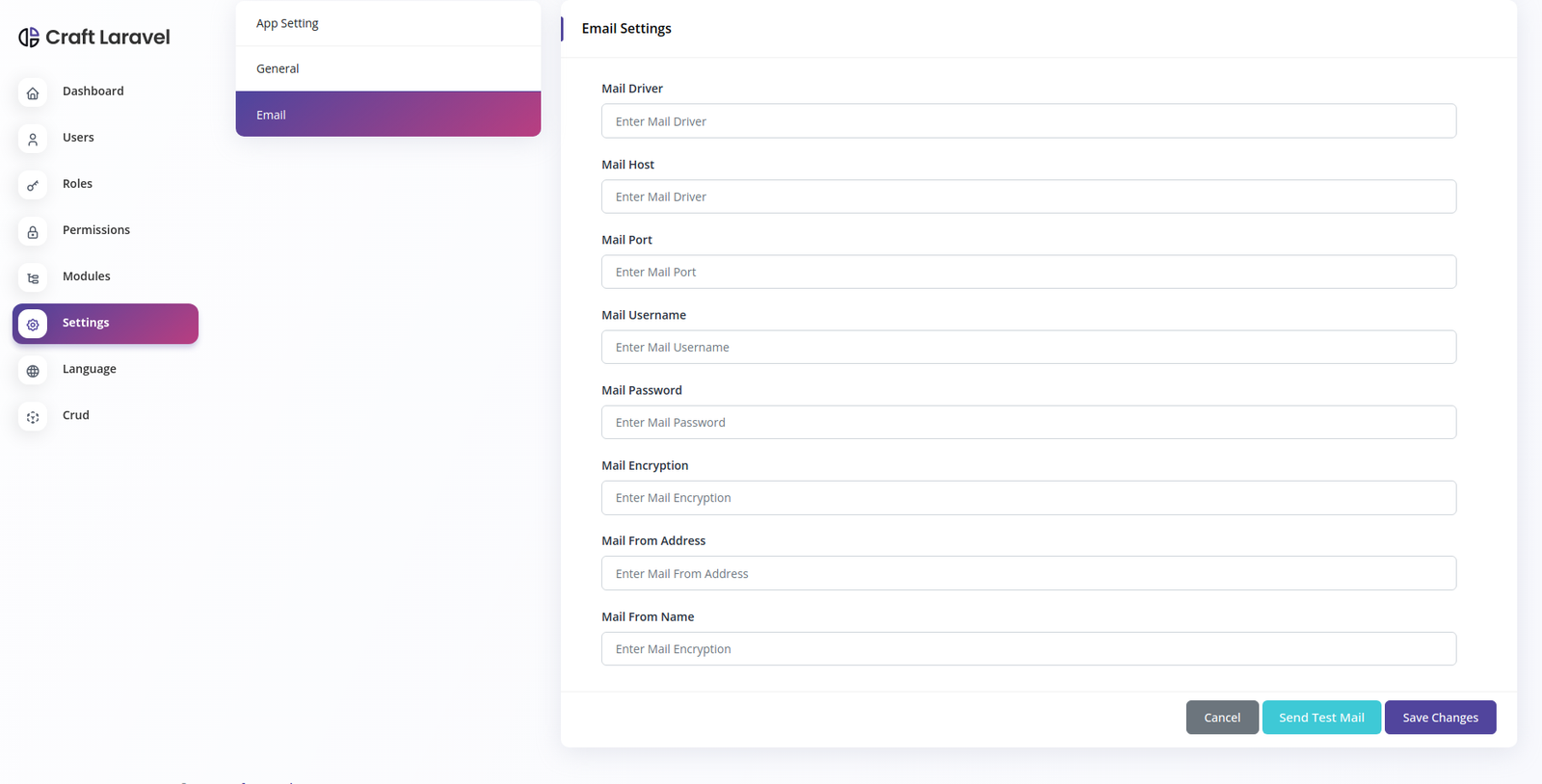Click into the Mail Host field
The image size is (1542, 784).
[1028, 196]
